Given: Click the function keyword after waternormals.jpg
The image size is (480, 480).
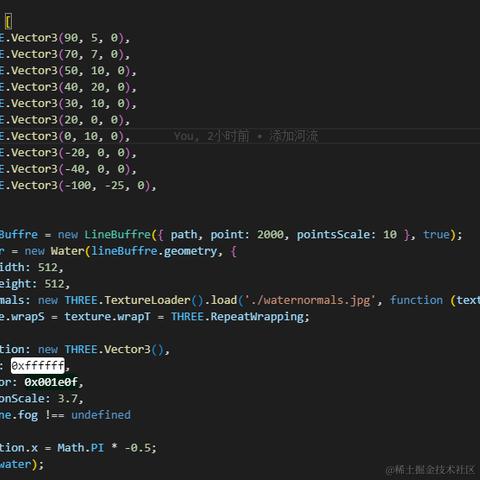Looking at the screenshot, I should (x=416, y=300).
